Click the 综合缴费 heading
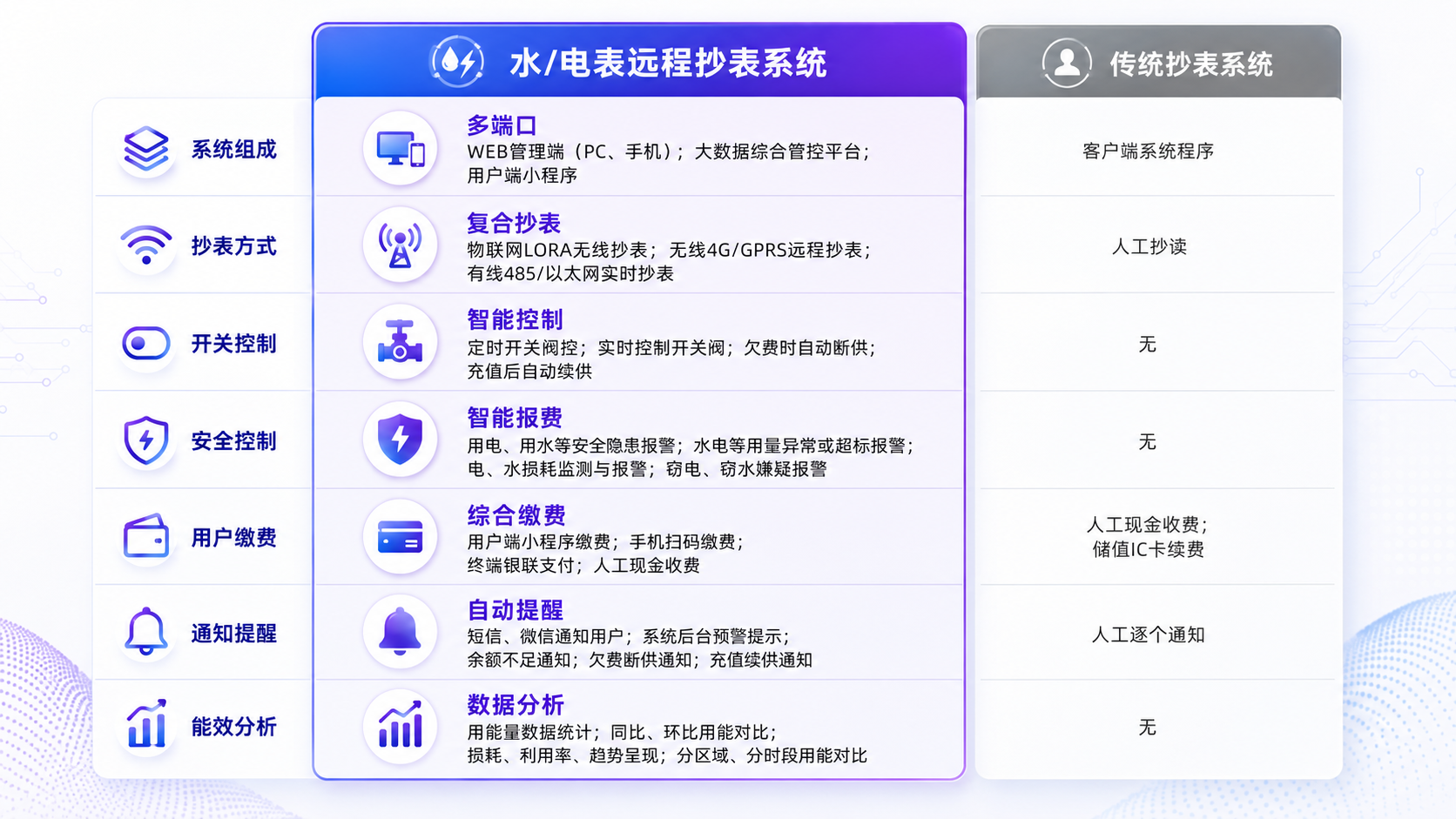Viewport: 1456px width, 819px height. [516, 516]
